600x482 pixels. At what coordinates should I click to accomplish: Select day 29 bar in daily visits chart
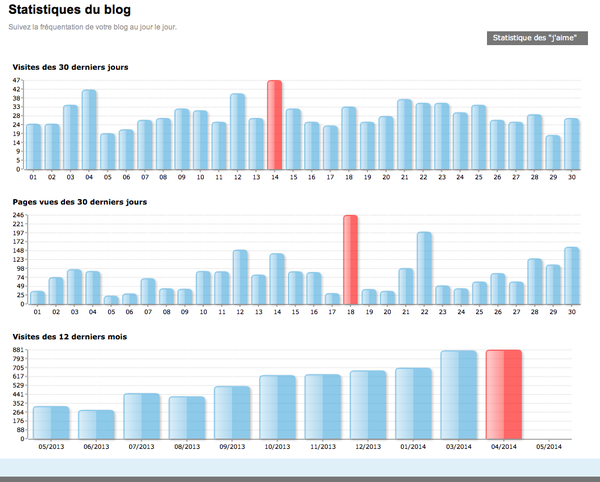pos(552,153)
